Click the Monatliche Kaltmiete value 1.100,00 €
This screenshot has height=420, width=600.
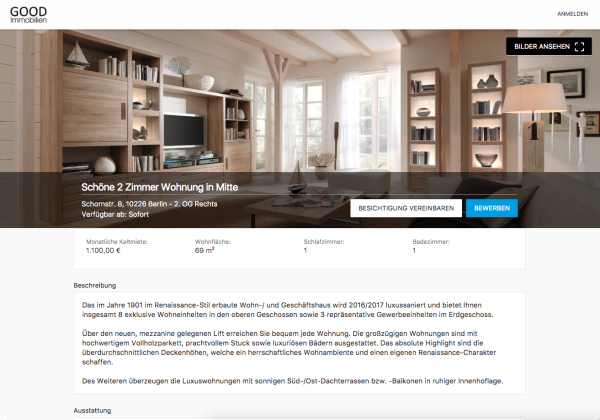click(103, 251)
